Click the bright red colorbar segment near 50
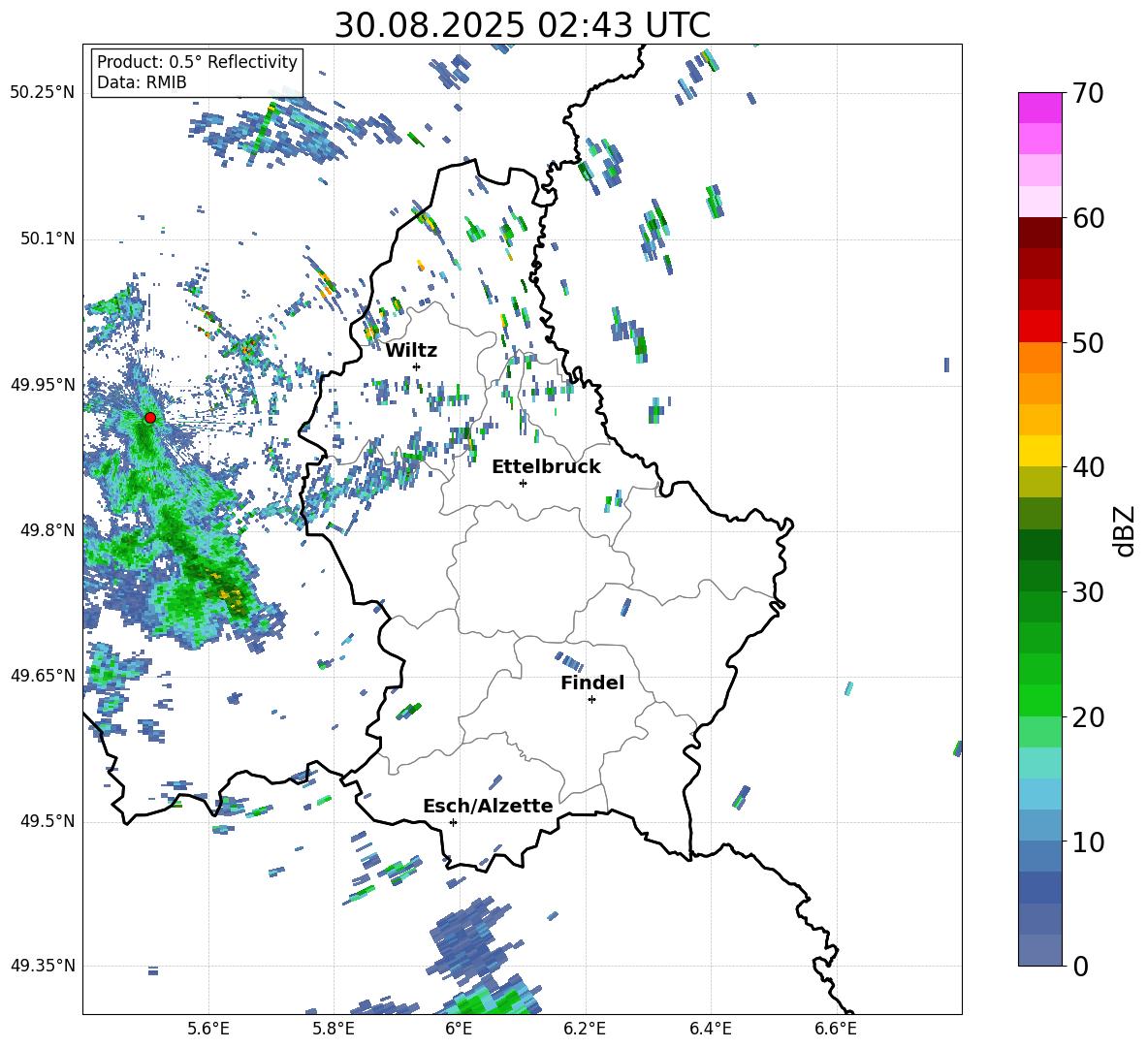The height and width of the screenshot is (1048, 1148). click(1039, 327)
